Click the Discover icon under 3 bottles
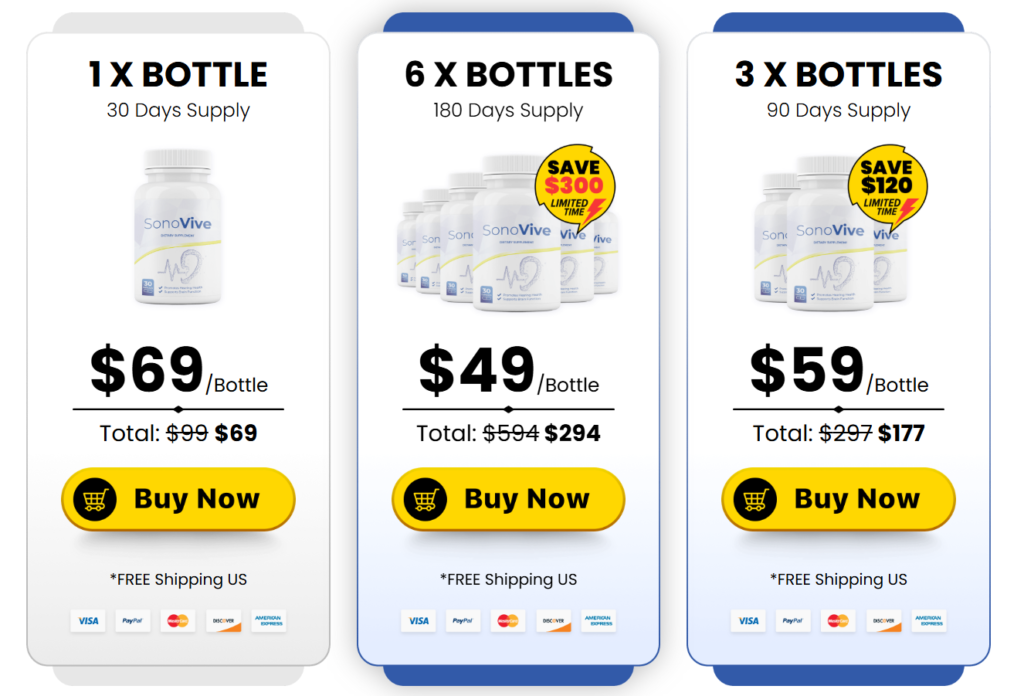Screen dimensions: 1024x696 (884, 621)
